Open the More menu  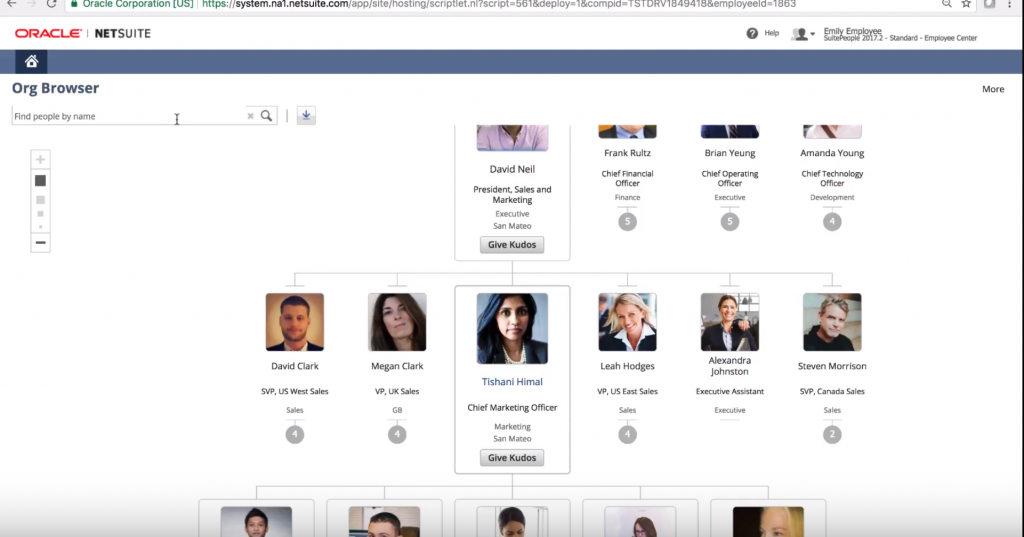993,89
